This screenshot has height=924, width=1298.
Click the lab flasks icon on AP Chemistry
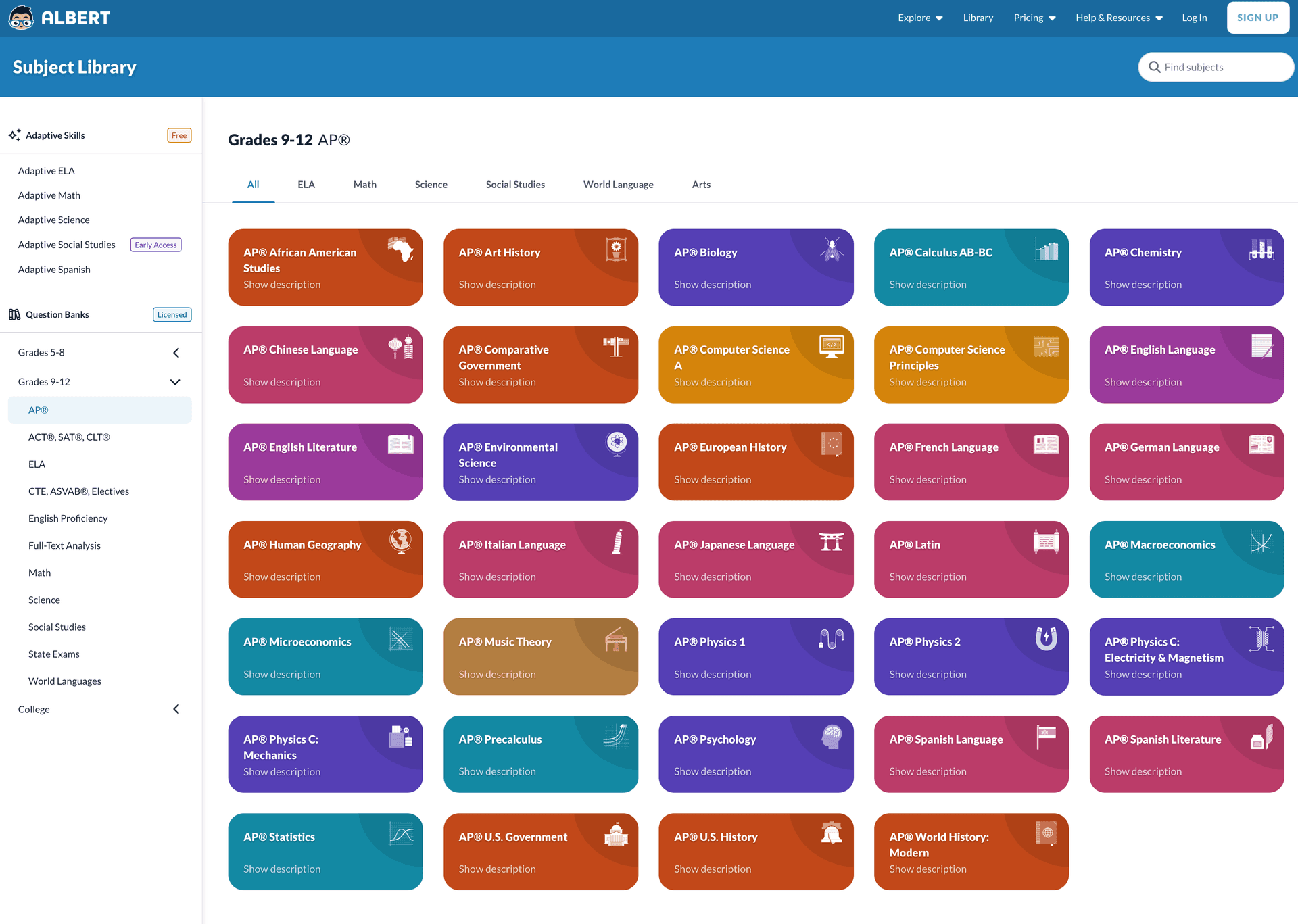point(1261,249)
